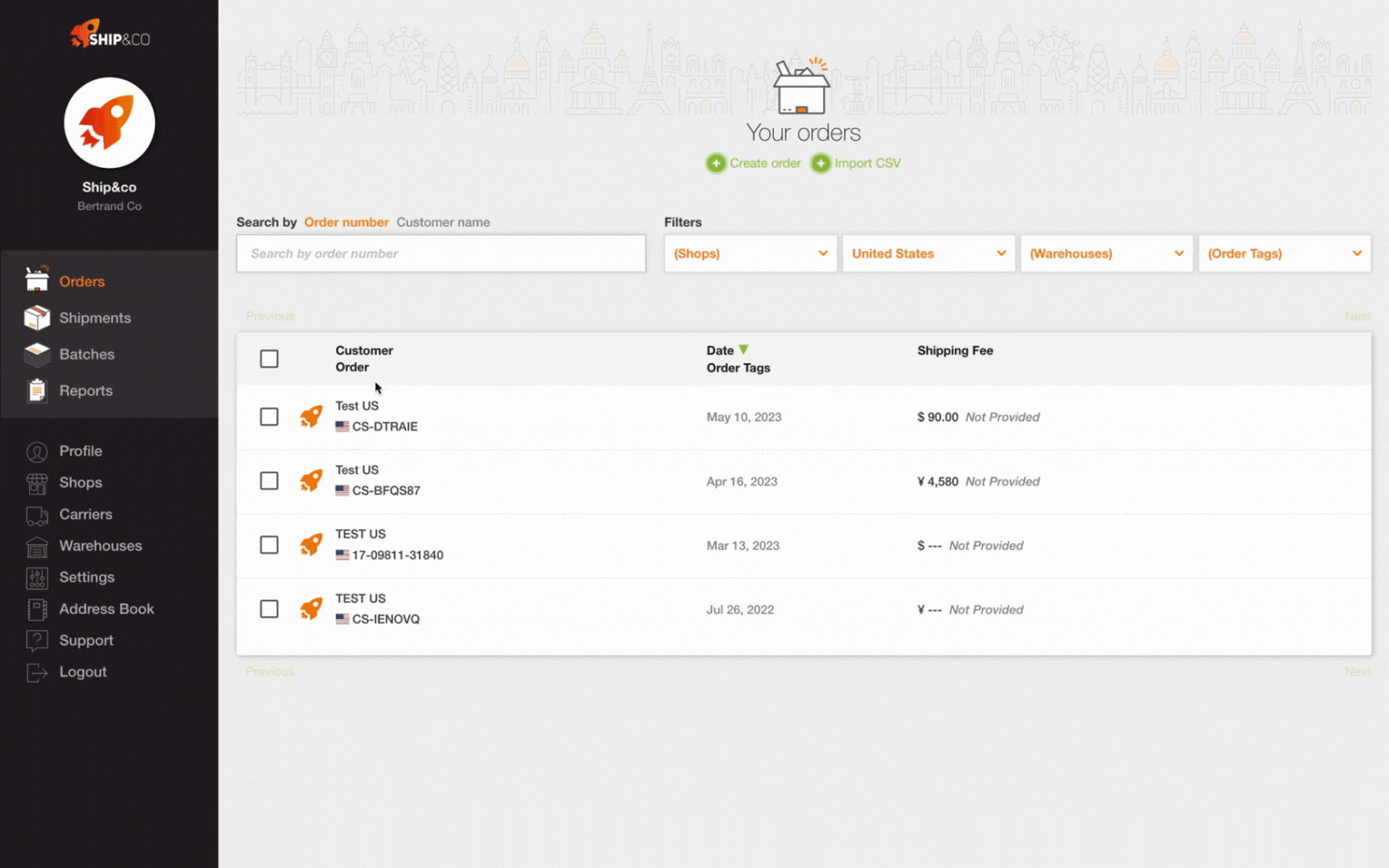Screen dimensions: 1389x868
Task: Click the Shipments box icon in sidebar
Action: point(37,317)
